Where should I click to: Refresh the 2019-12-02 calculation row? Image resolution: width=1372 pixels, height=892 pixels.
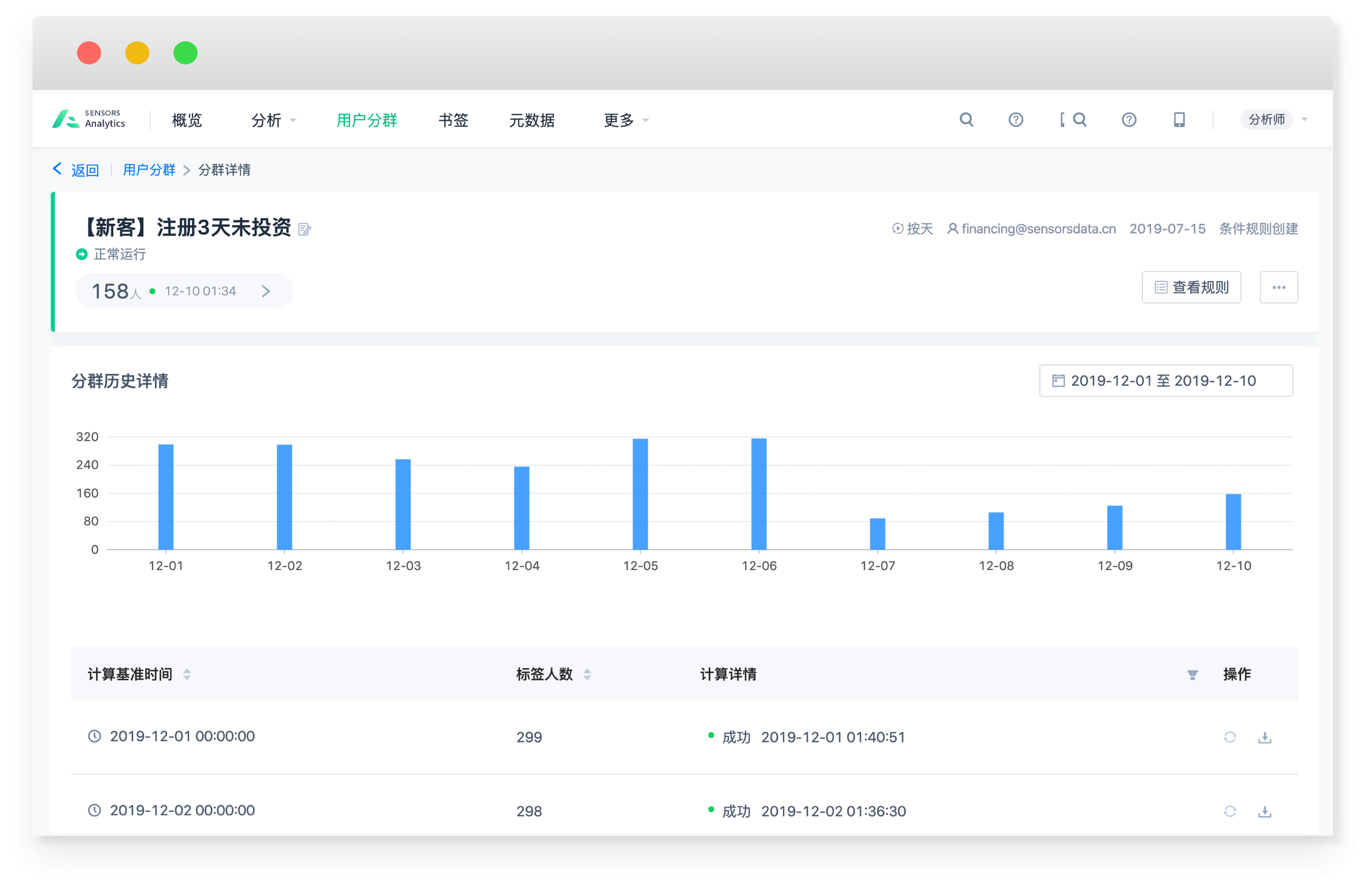click(x=1229, y=811)
